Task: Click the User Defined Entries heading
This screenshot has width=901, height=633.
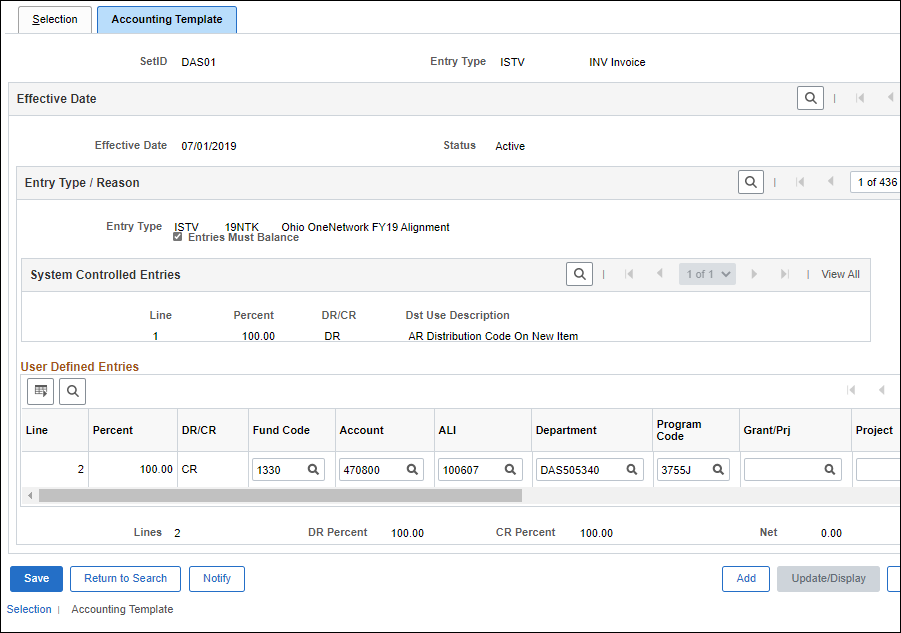Action: pyautogui.click(x=80, y=366)
